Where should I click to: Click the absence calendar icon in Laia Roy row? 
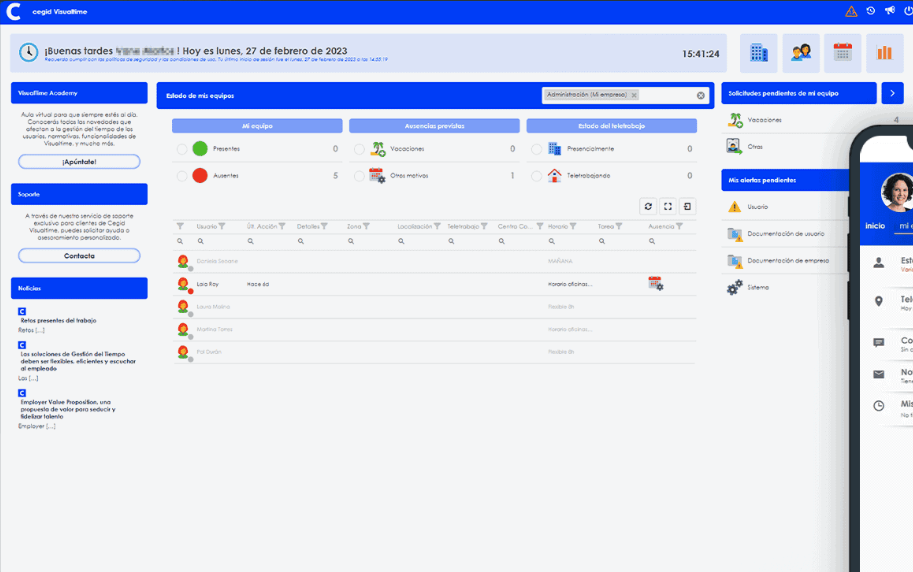[656, 284]
